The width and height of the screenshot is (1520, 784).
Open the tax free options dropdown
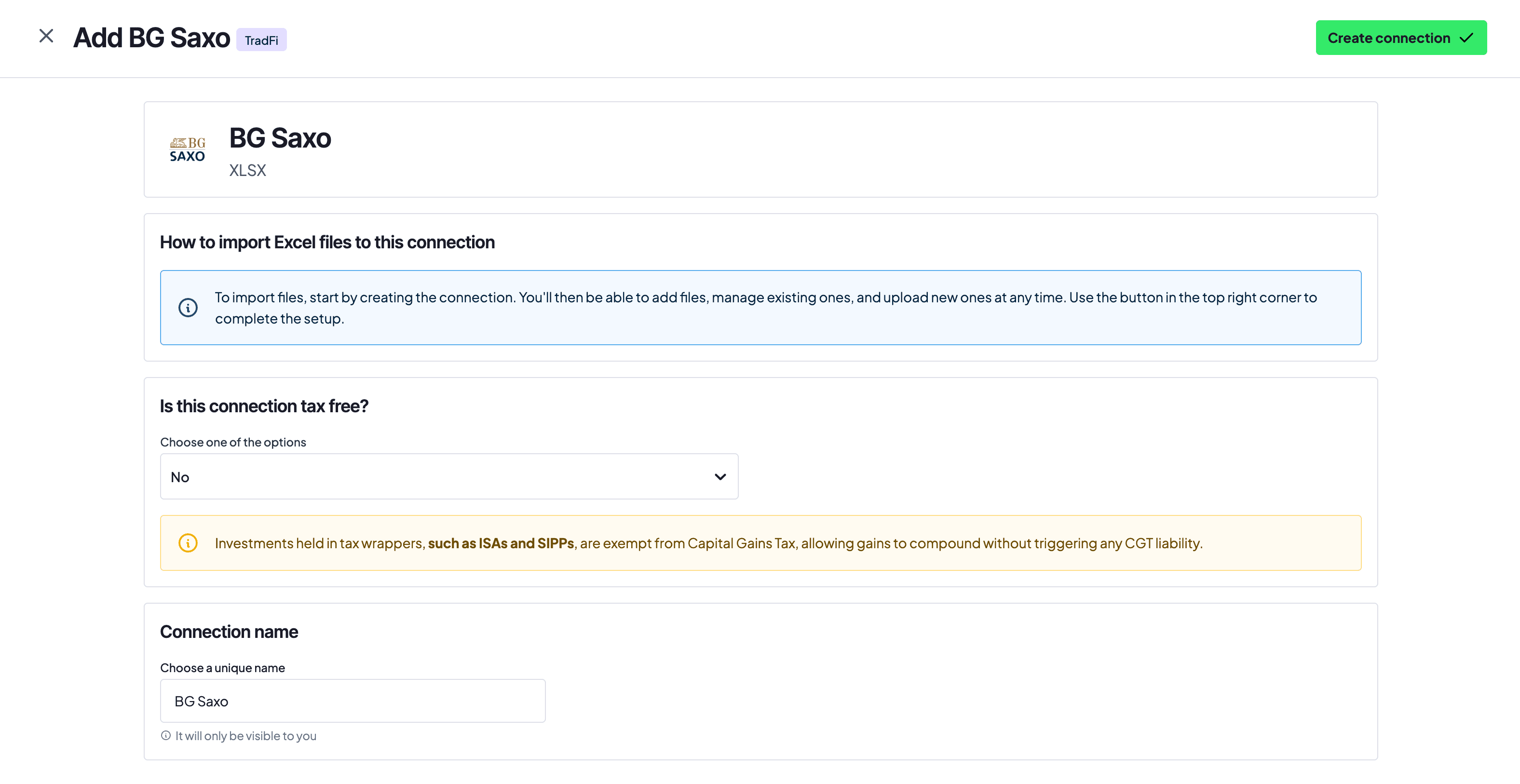click(449, 477)
